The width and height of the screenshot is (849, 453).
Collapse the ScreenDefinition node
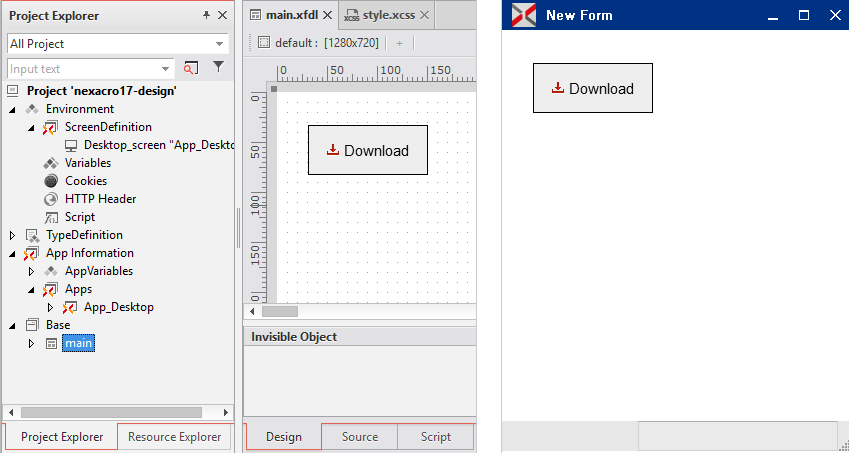[31, 128]
